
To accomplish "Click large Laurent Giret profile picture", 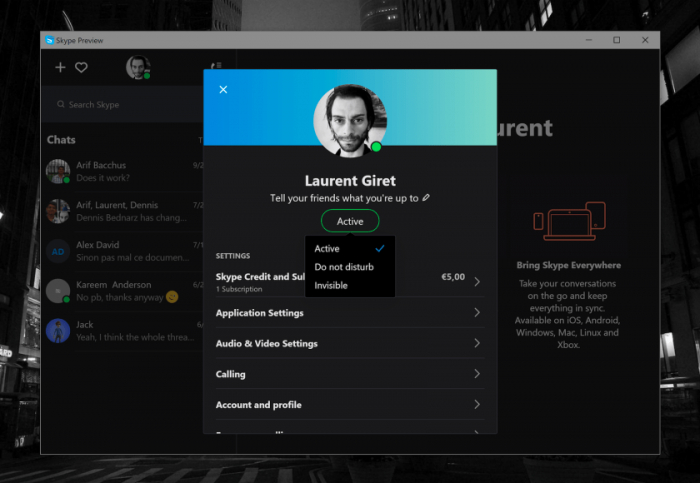I will click(x=350, y=121).
